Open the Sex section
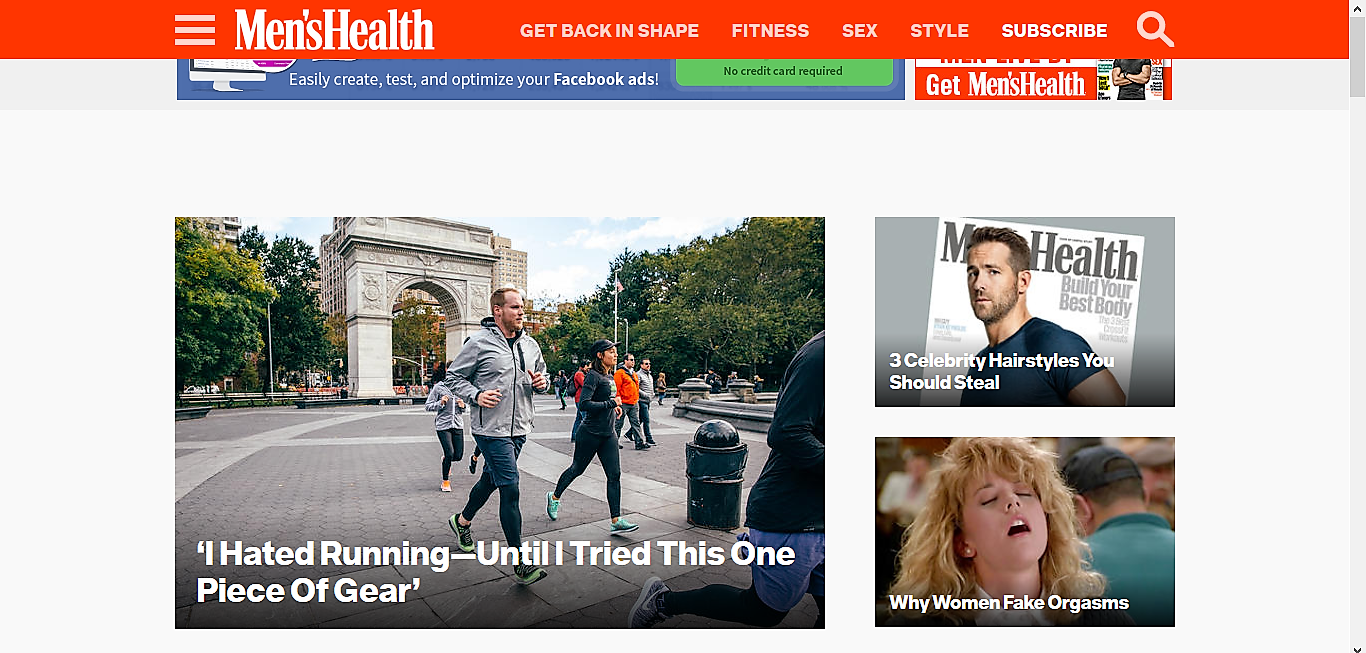This screenshot has height=653, width=1366. click(860, 31)
